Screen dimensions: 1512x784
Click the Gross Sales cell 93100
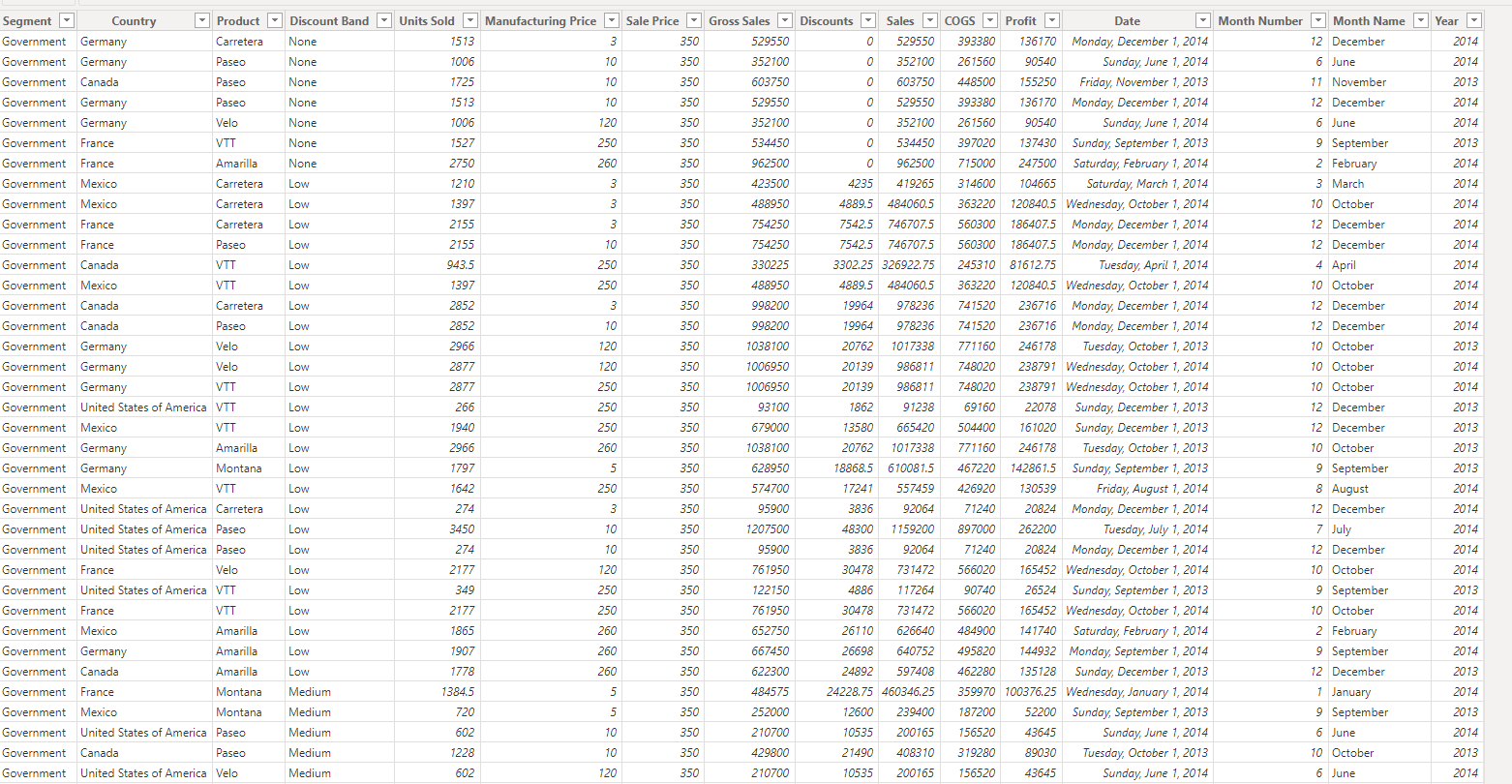tap(772, 407)
